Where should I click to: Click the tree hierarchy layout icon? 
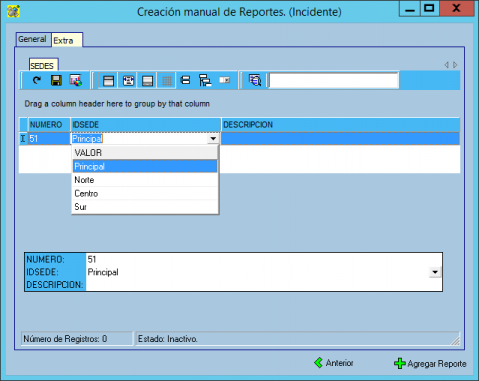(x=205, y=80)
